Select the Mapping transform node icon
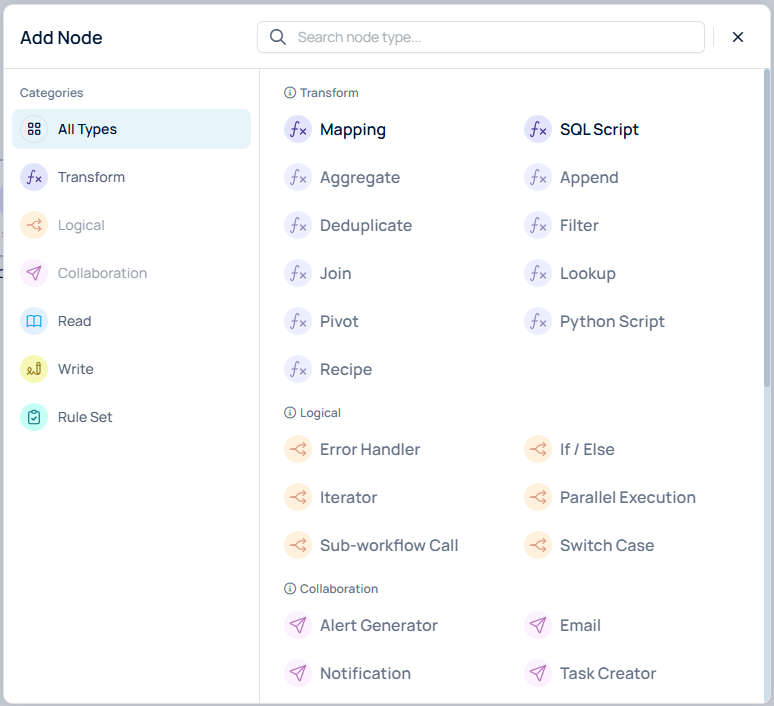 pos(298,129)
